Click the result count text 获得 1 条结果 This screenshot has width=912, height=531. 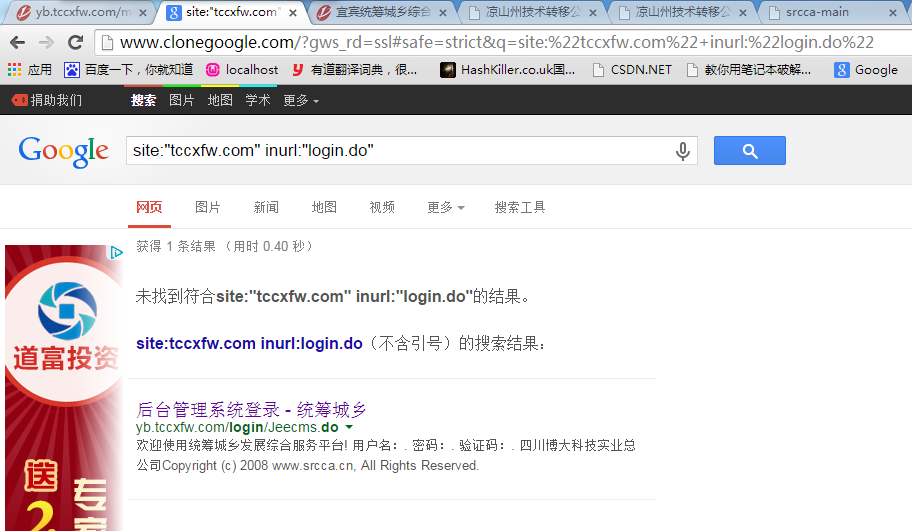(176, 246)
